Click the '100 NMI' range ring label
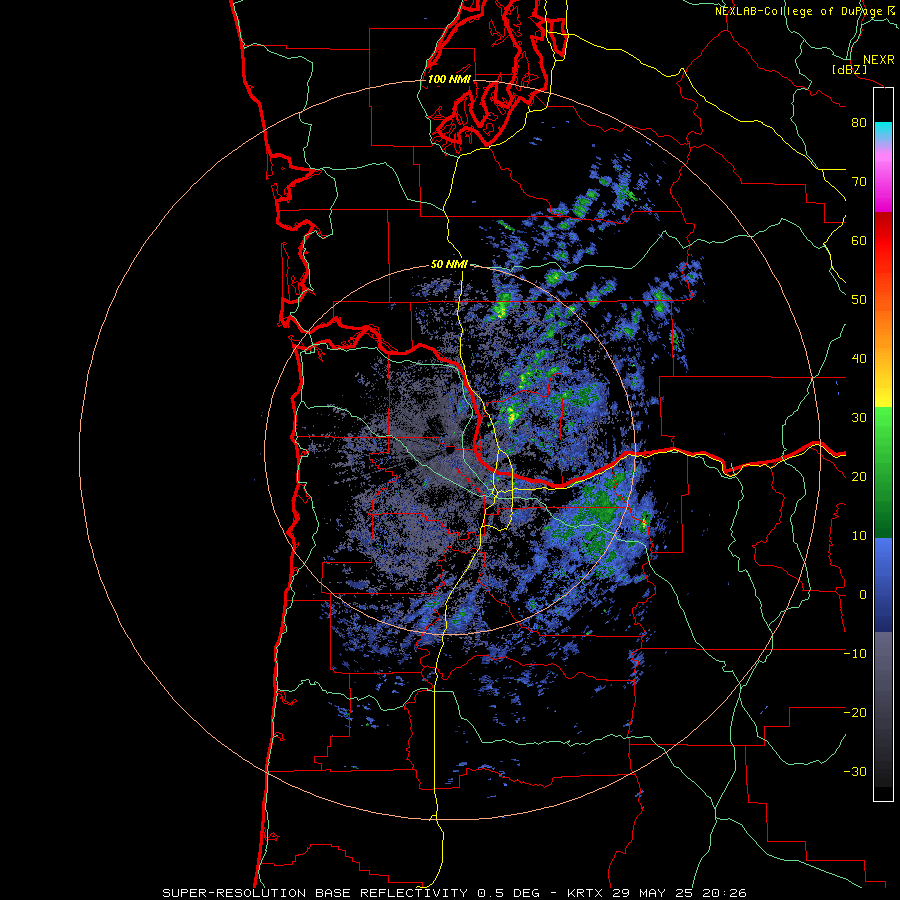Image resolution: width=900 pixels, height=900 pixels. tap(449, 79)
